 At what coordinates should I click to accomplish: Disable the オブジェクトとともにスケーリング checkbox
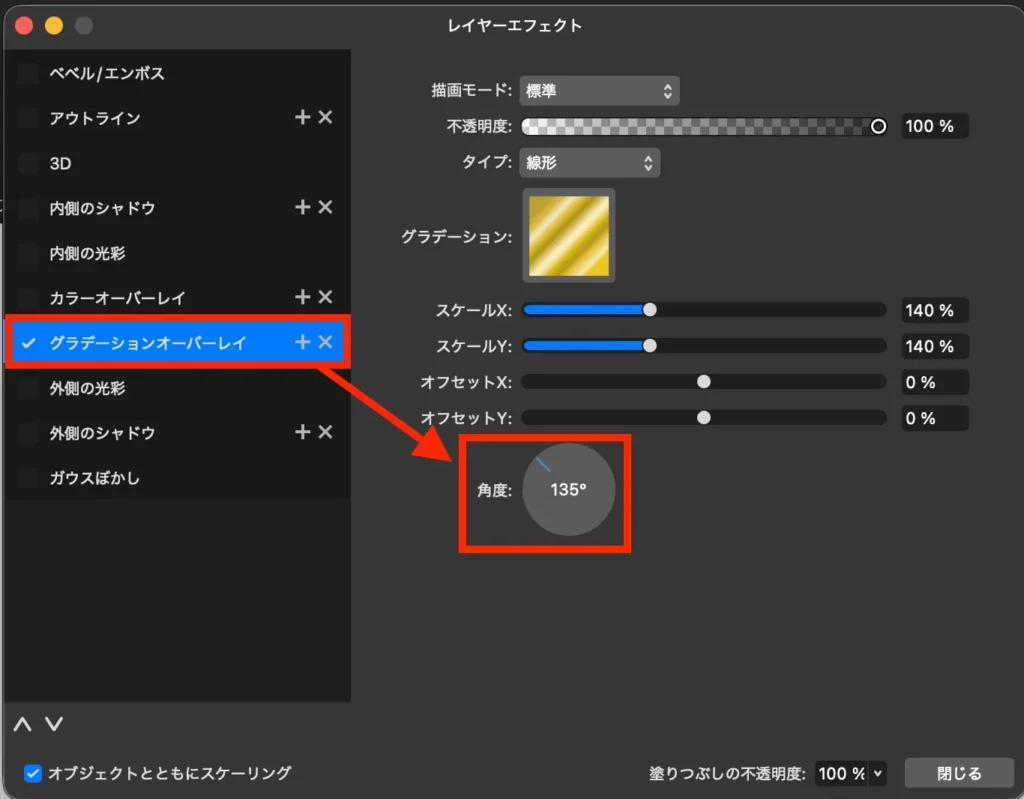tap(33, 772)
